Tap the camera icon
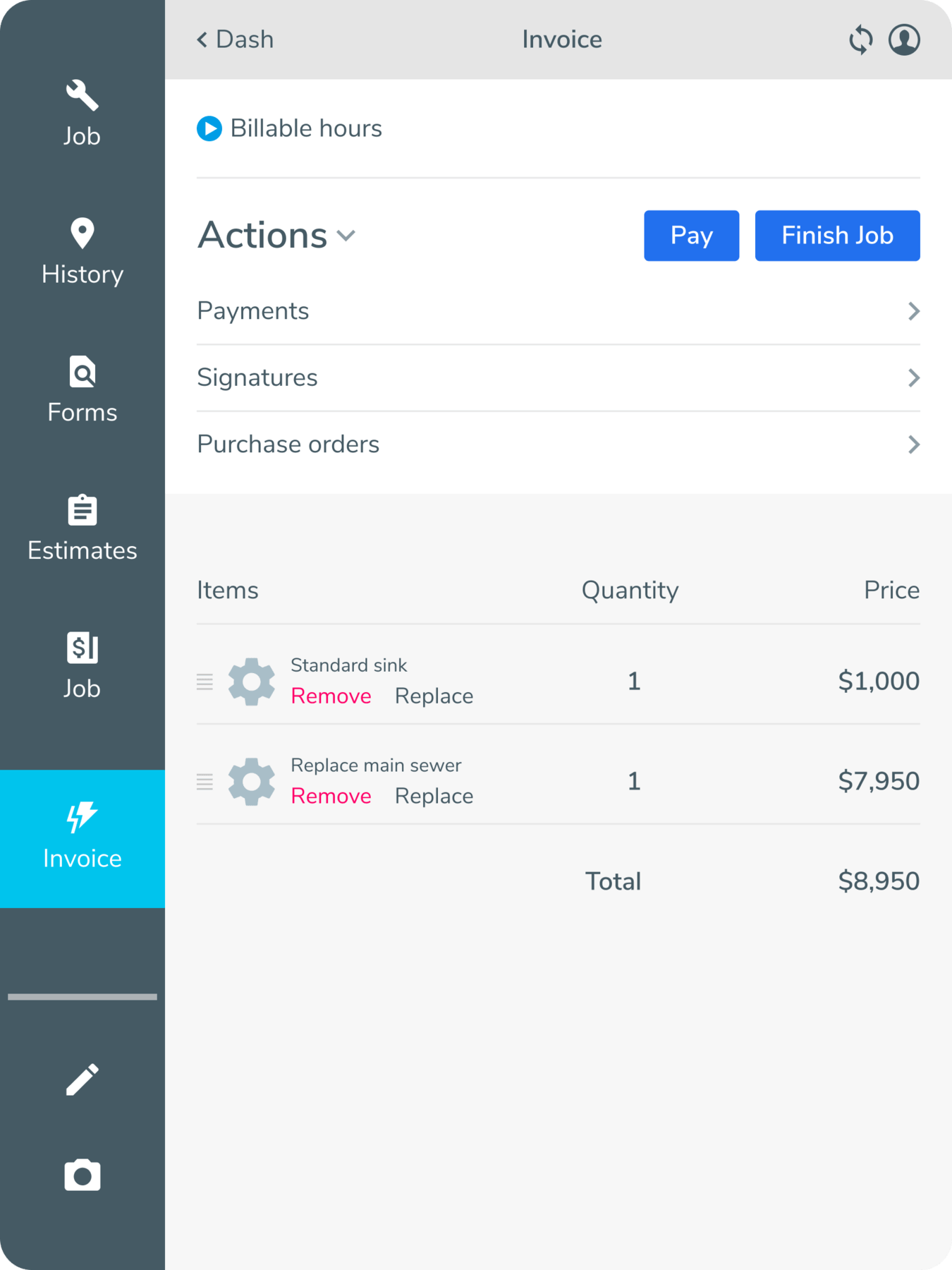The image size is (952, 1270). coord(83,1175)
